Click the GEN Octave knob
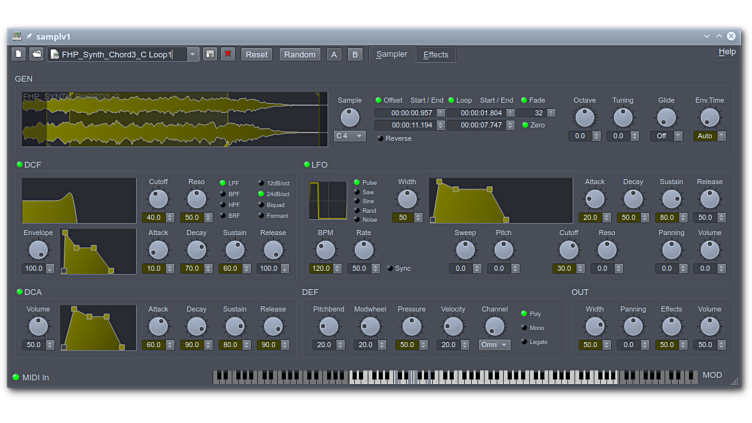Image resolution: width=752 pixels, height=423 pixels. [584, 118]
